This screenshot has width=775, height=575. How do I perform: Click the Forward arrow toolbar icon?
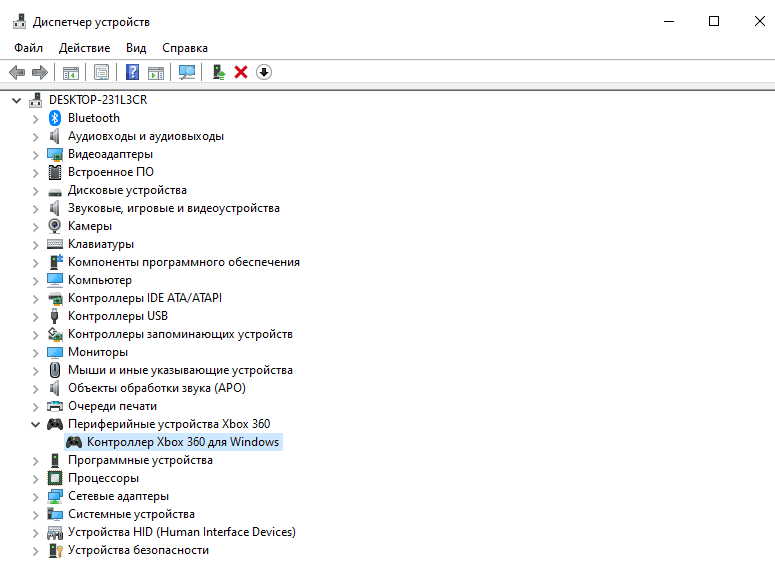[x=40, y=72]
